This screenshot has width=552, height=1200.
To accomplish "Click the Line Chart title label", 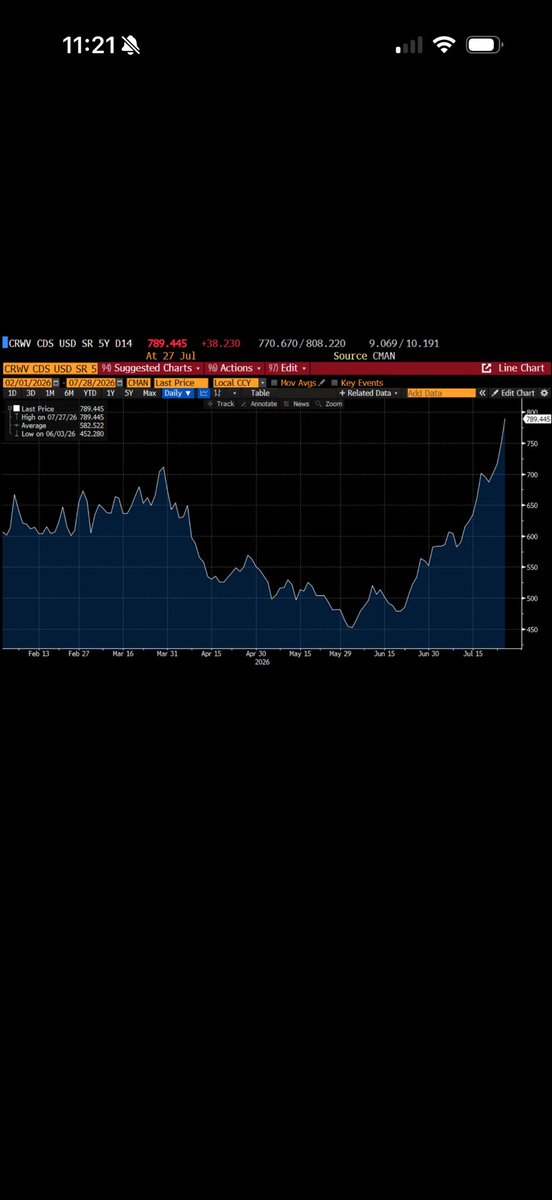I will 522,368.
